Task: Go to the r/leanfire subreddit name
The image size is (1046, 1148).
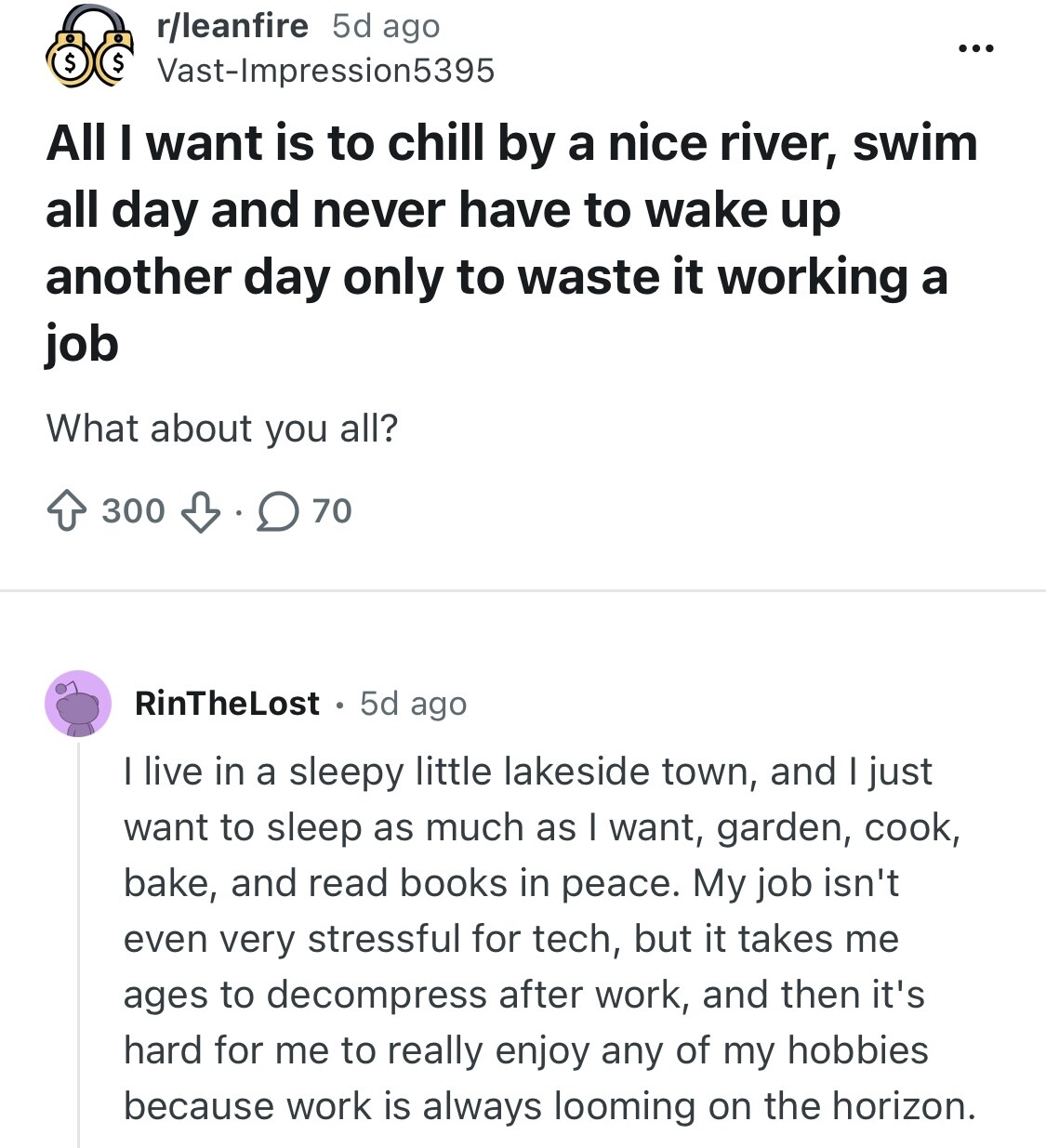Action: coord(232,26)
